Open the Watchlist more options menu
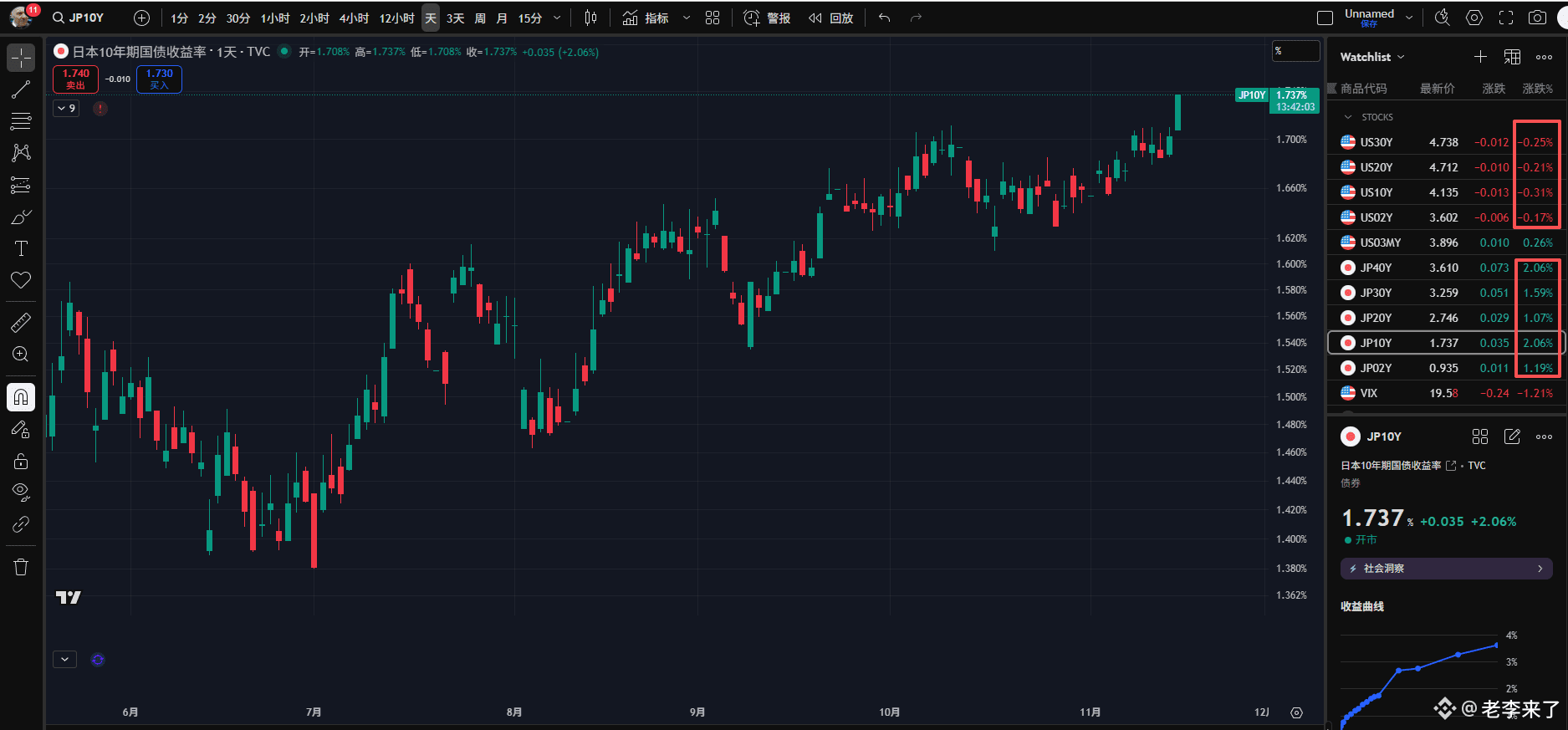 click(x=1544, y=57)
